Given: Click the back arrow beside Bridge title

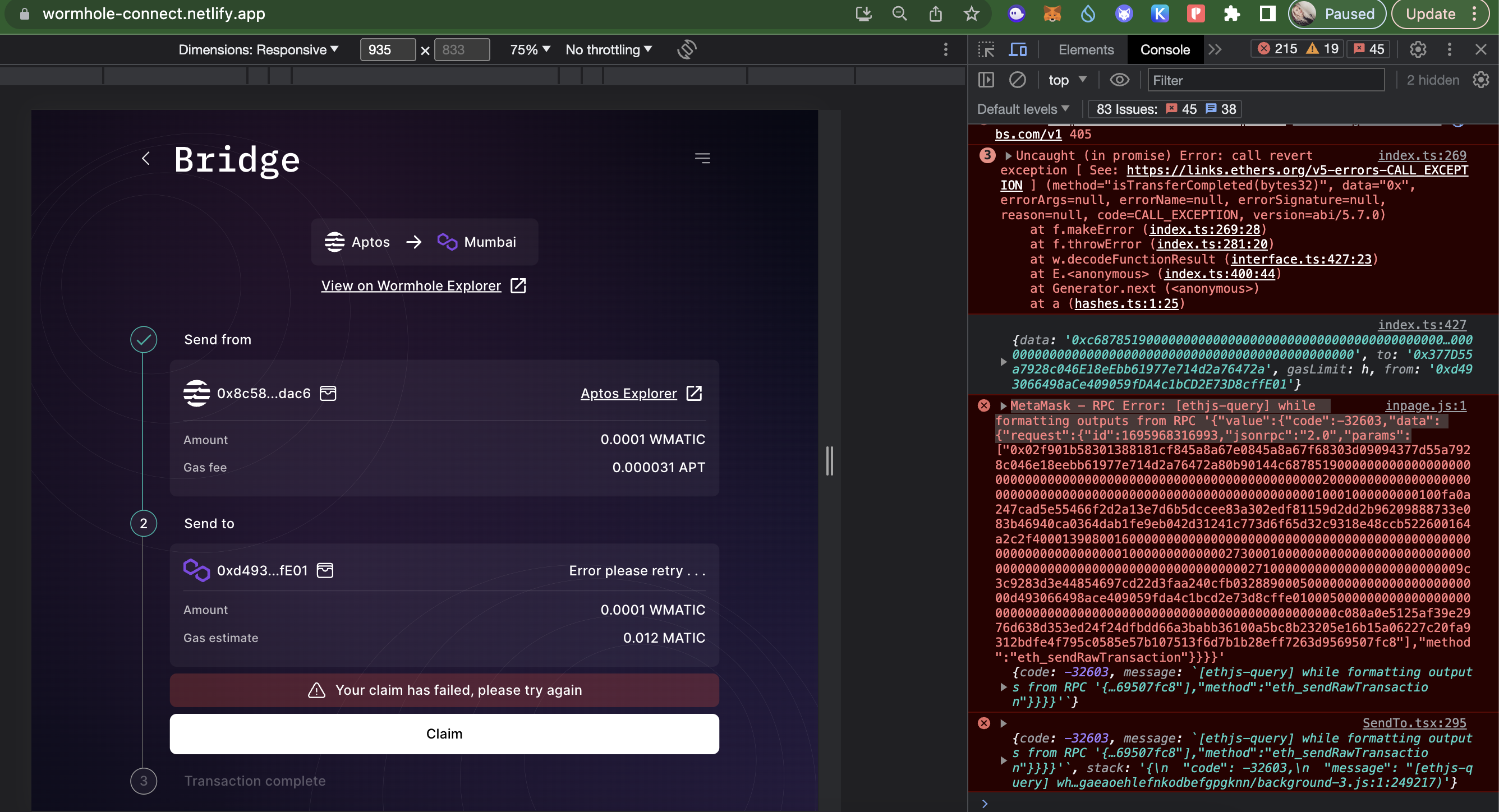Looking at the screenshot, I should [x=145, y=158].
